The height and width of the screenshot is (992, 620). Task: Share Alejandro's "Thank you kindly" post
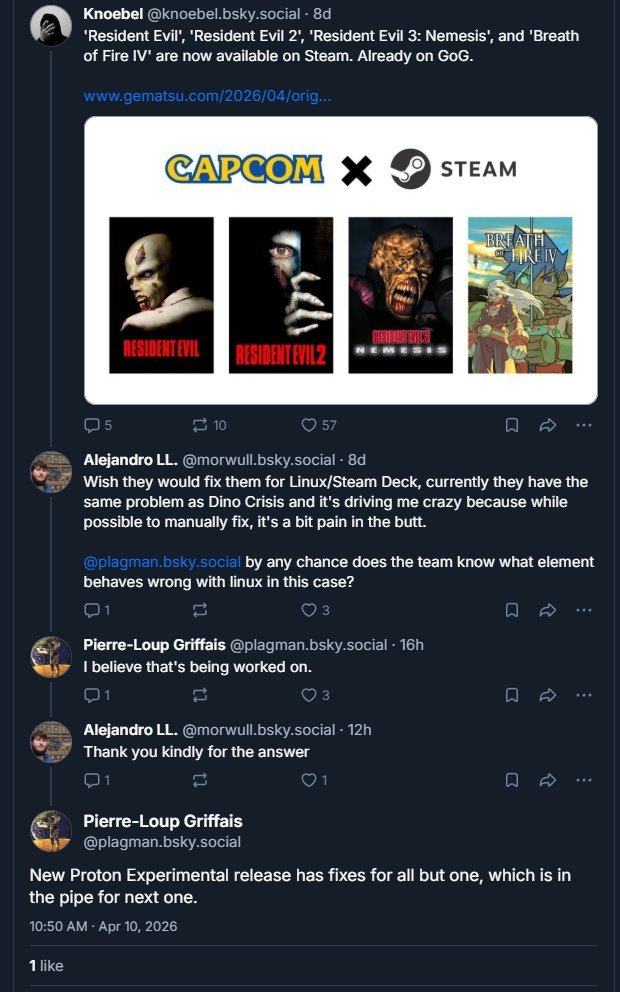[547, 779]
